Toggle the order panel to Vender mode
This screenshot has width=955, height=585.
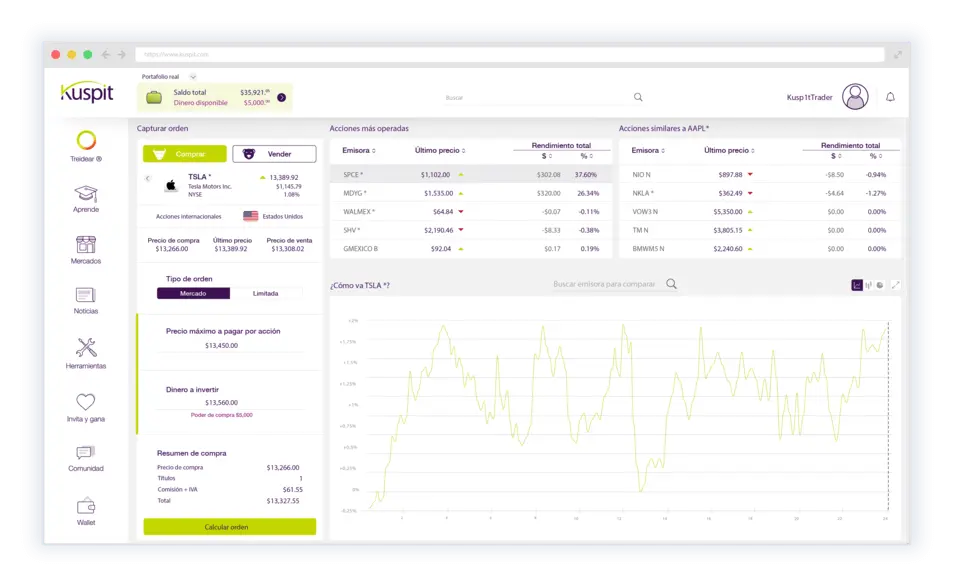click(x=272, y=153)
